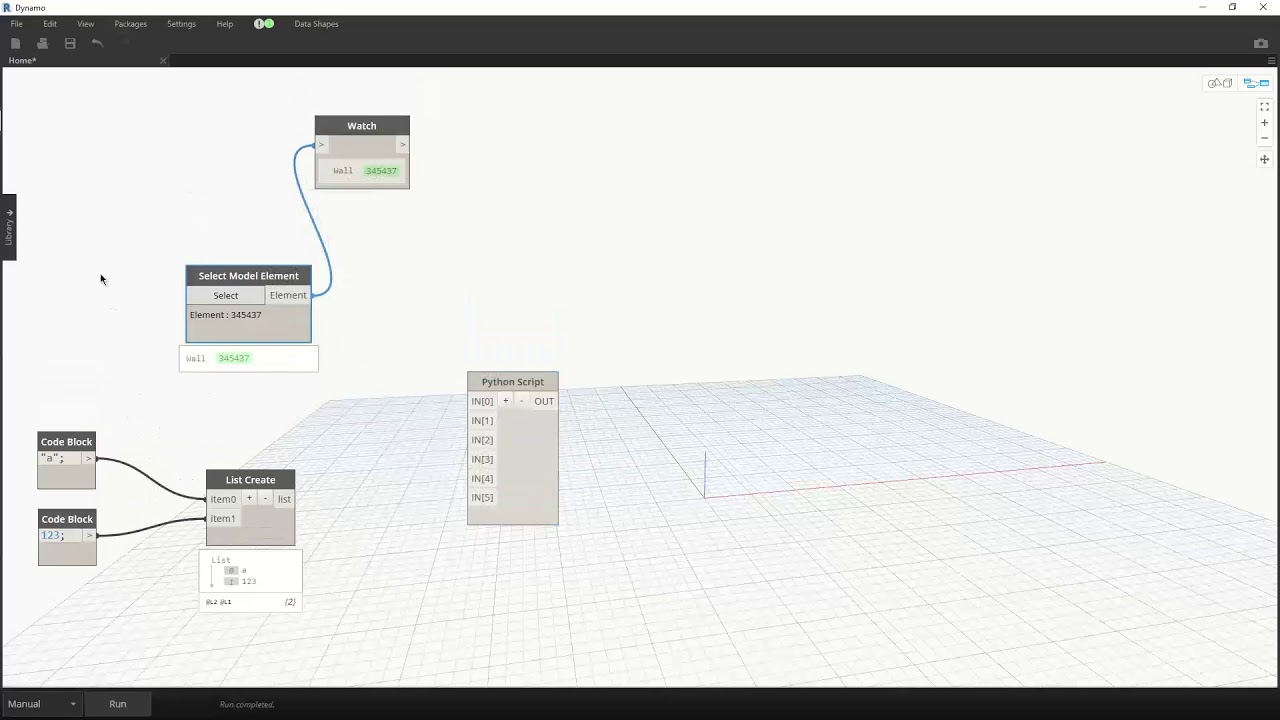This screenshot has height=720, width=1280.
Task: Click output port of "a" Code Block
Action: point(89,459)
